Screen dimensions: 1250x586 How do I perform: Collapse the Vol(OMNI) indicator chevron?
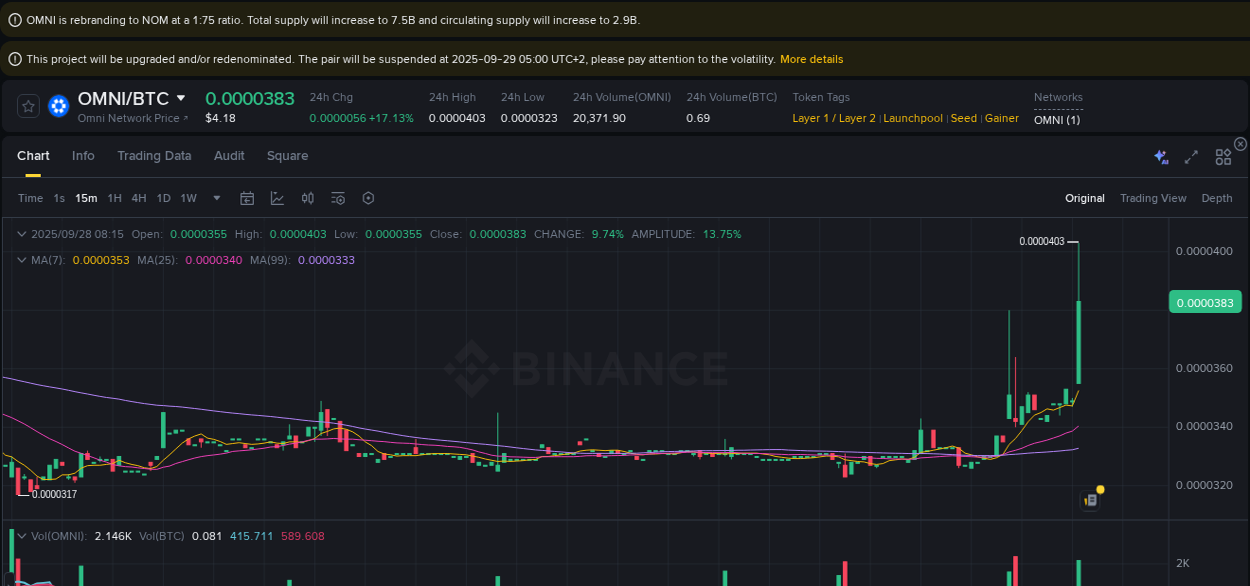pyautogui.click(x=21, y=536)
